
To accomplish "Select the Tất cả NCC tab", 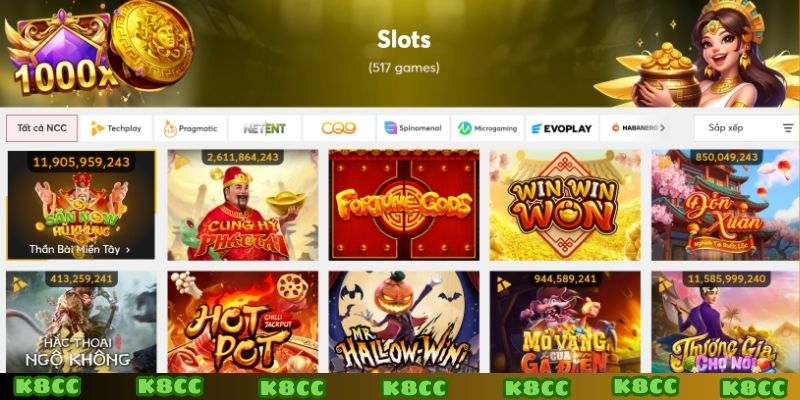I will click(x=42, y=128).
